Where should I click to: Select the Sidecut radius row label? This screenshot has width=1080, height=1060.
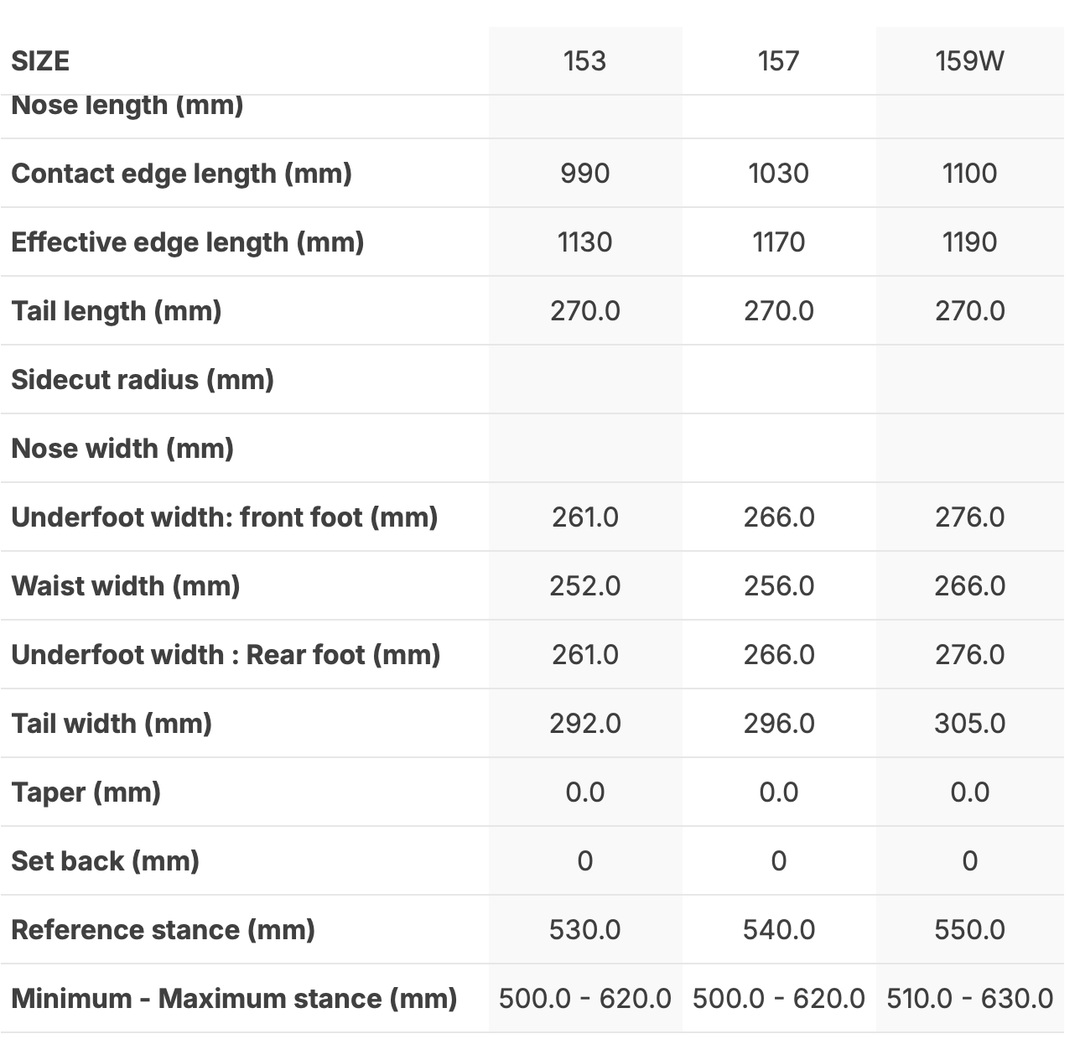[142, 380]
